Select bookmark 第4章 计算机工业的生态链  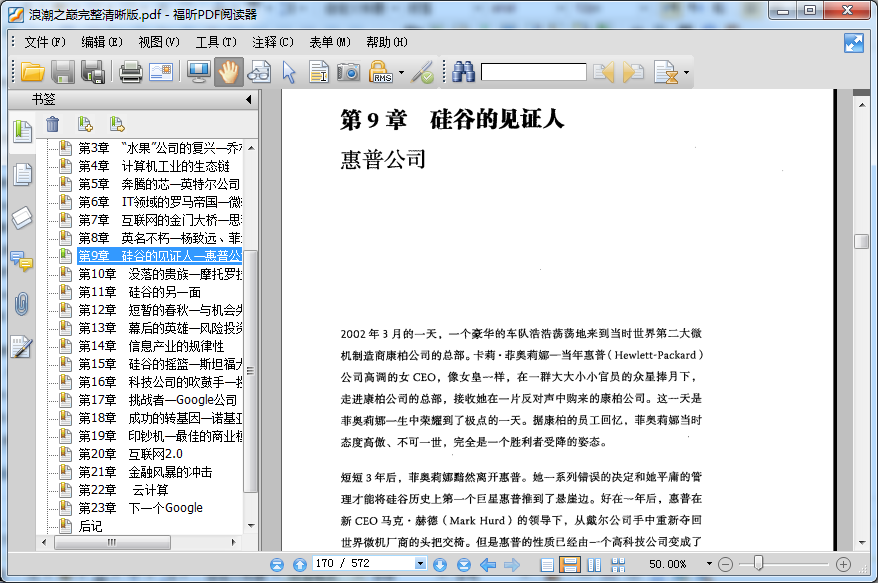tap(154, 166)
